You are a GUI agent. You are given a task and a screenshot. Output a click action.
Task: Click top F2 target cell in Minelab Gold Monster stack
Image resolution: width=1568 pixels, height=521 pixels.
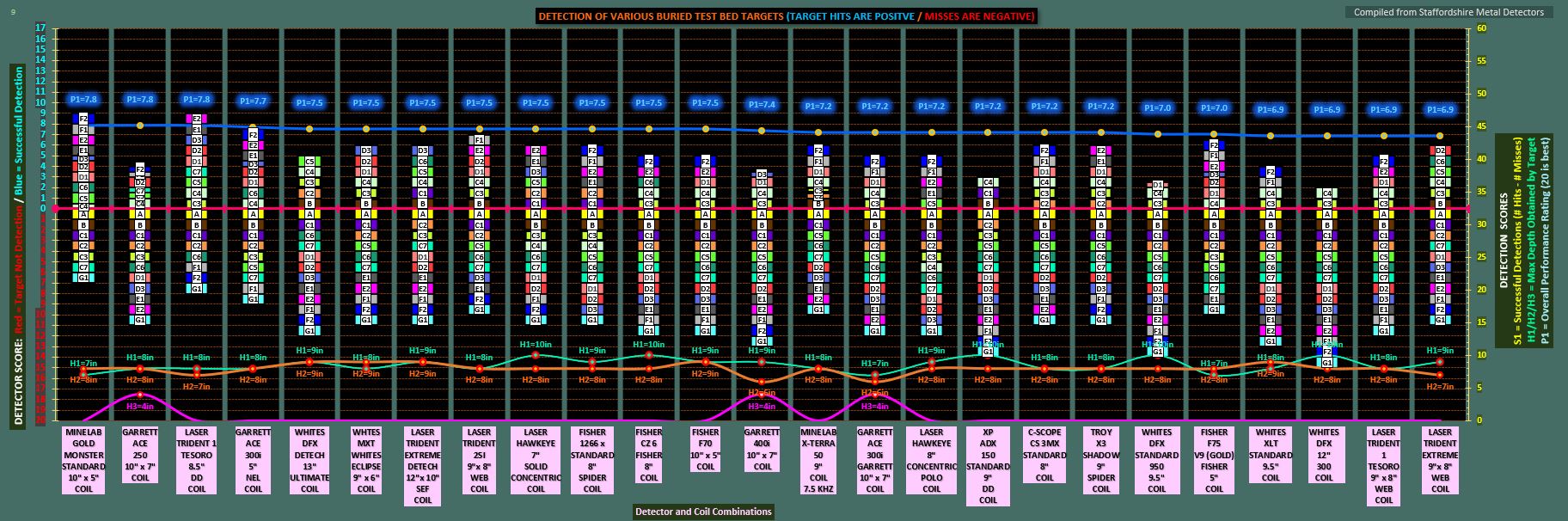point(83,118)
